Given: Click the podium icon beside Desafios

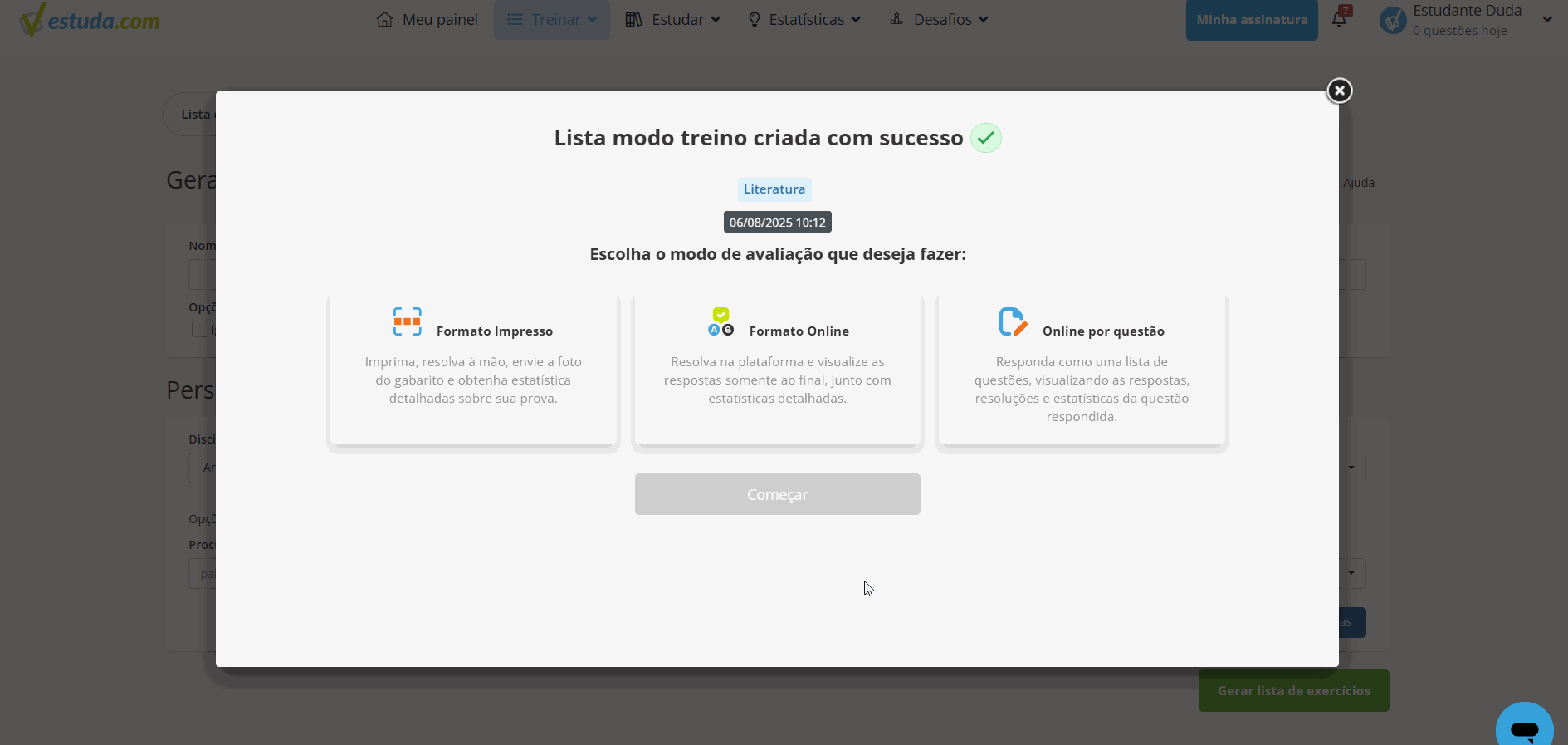Looking at the screenshot, I should tap(896, 19).
